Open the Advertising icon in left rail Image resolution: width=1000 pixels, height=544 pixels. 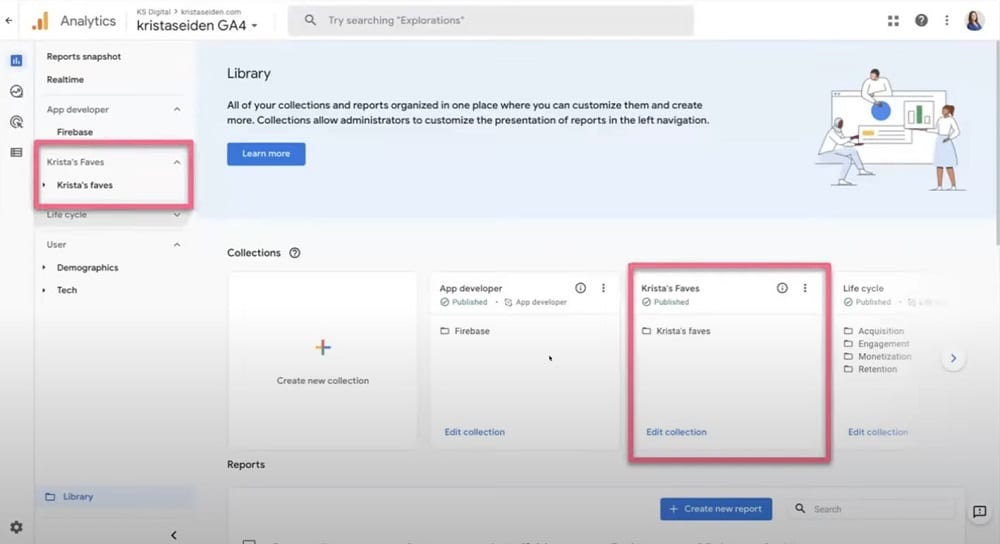(x=16, y=122)
